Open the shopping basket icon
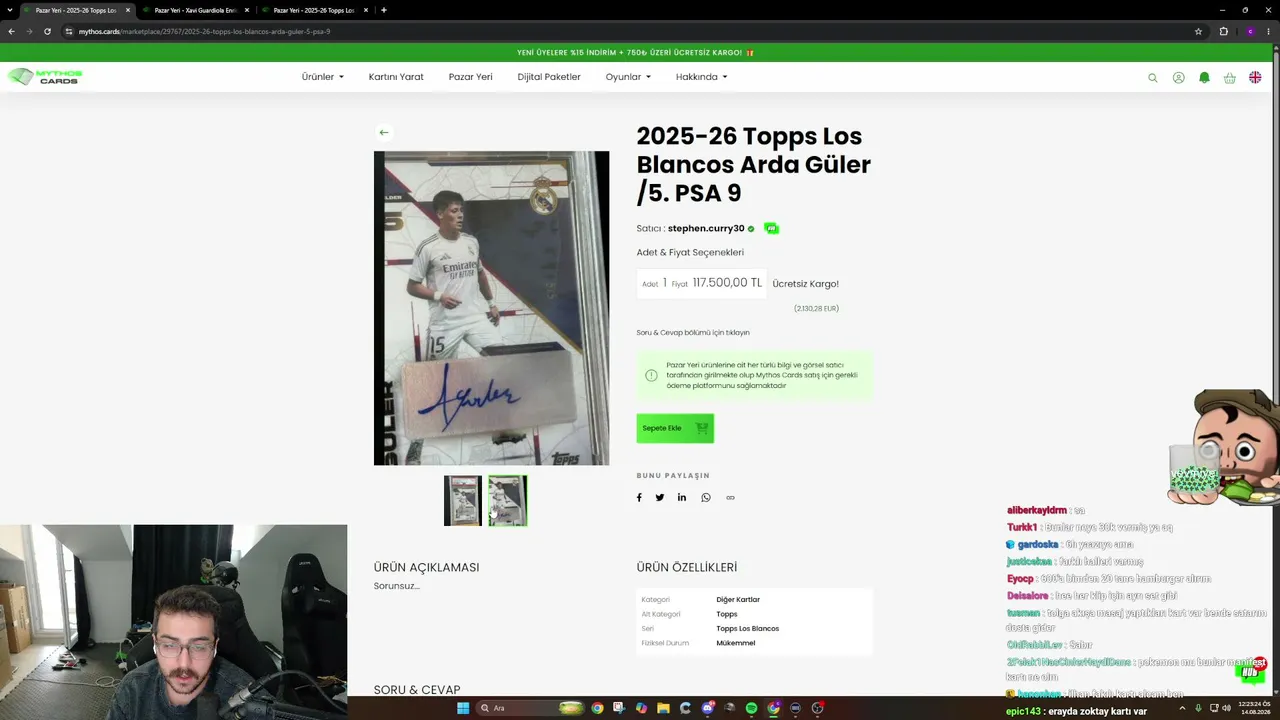This screenshot has height=720, width=1280. (x=1230, y=78)
